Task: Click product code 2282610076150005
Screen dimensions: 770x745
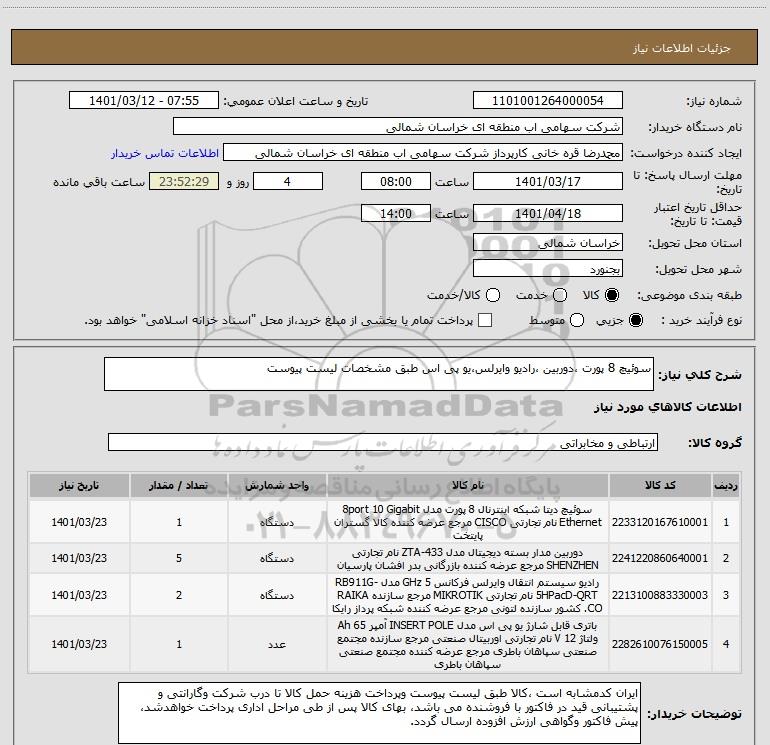Action: 660,644
